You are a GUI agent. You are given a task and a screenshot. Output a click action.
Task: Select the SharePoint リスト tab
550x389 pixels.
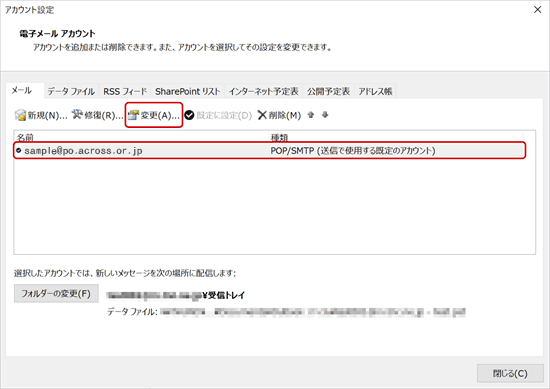point(188,91)
